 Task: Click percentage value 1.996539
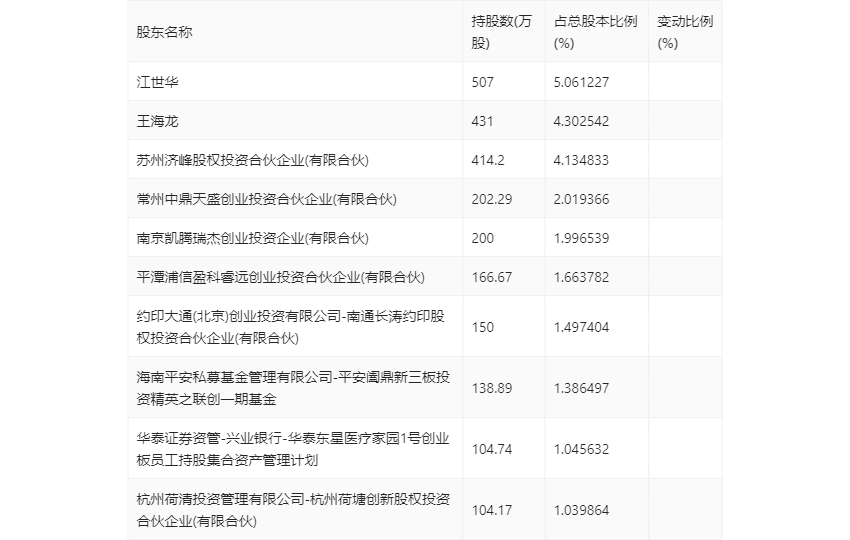point(581,238)
